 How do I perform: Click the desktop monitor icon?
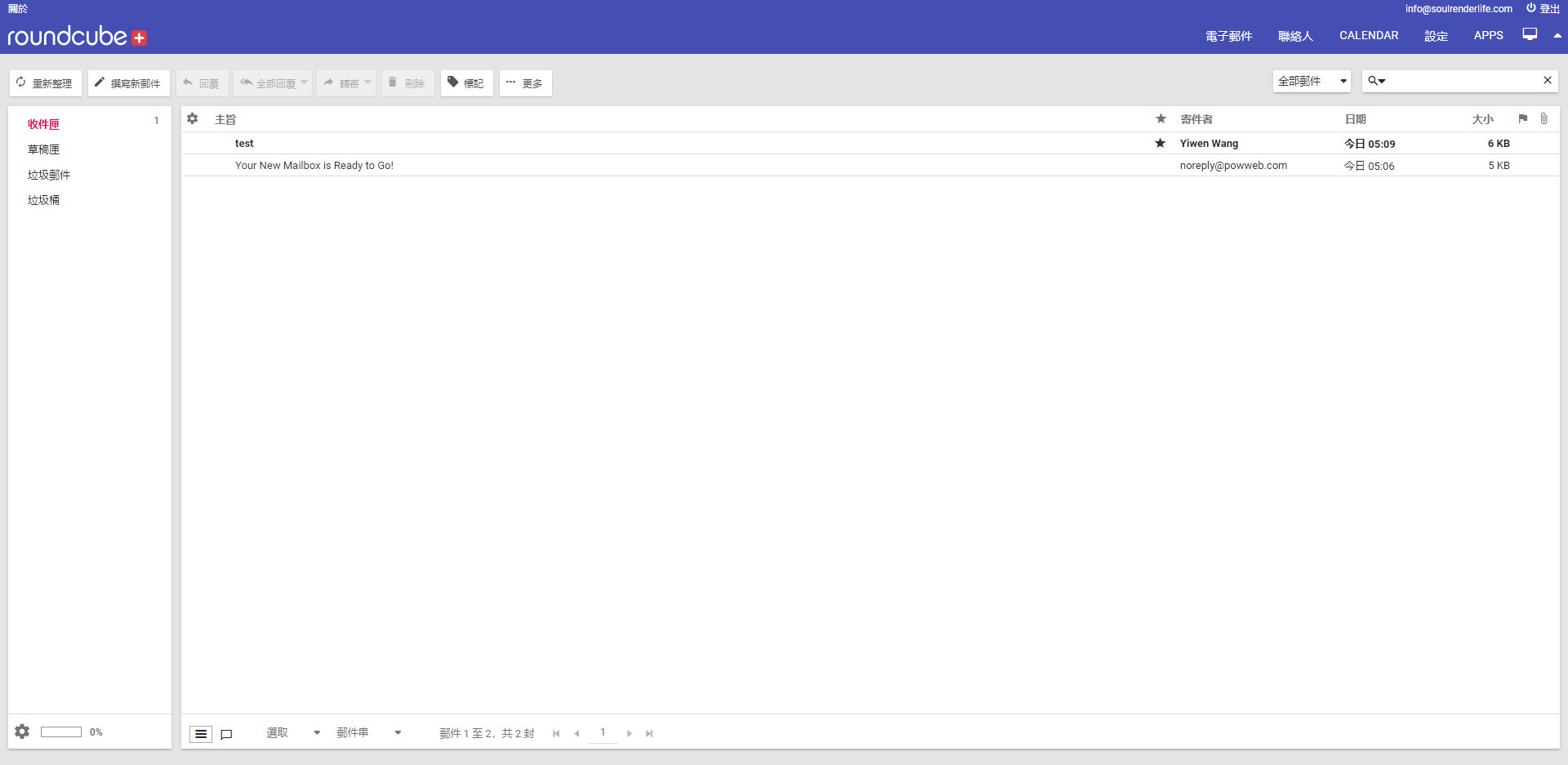1530,34
